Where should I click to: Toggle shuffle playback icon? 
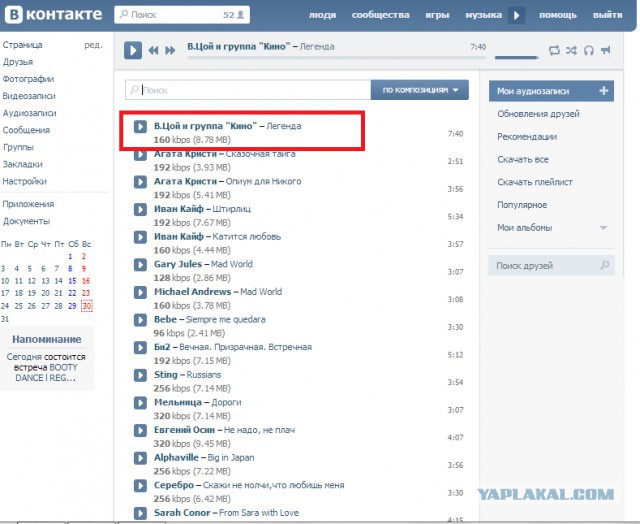pyautogui.click(x=571, y=50)
